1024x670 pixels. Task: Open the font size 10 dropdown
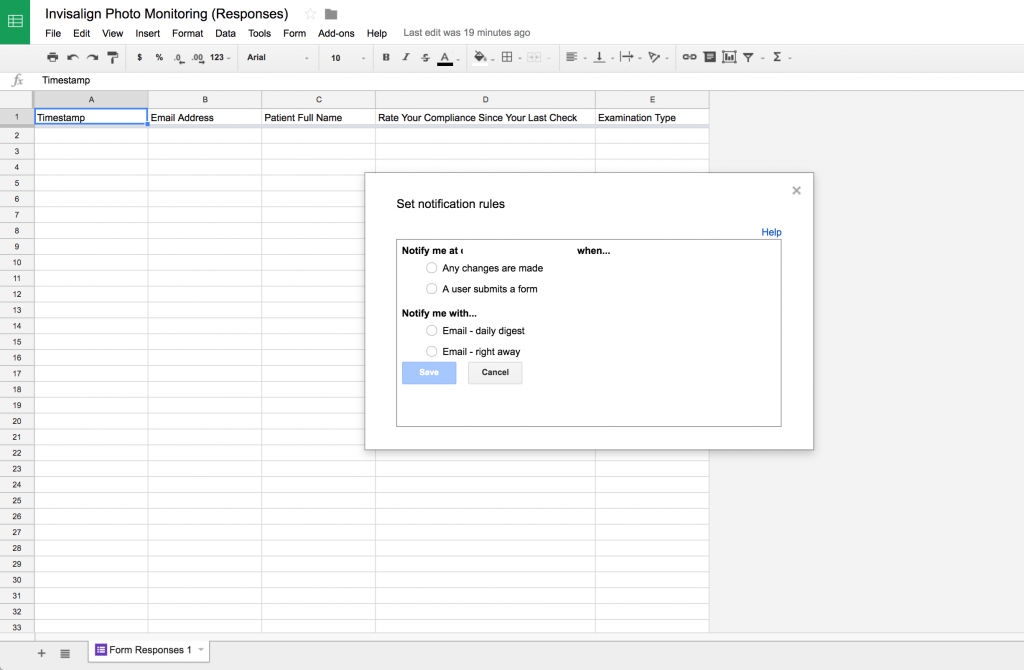coord(347,57)
